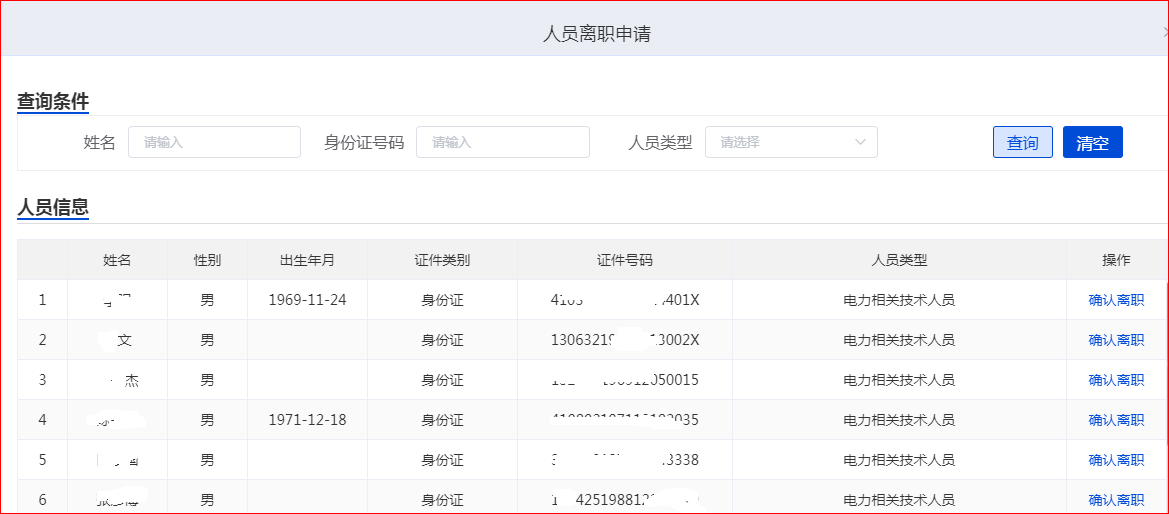Click the 清空 clear button
This screenshot has width=1169, height=514.
pyautogui.click(x=1092, y=142)
